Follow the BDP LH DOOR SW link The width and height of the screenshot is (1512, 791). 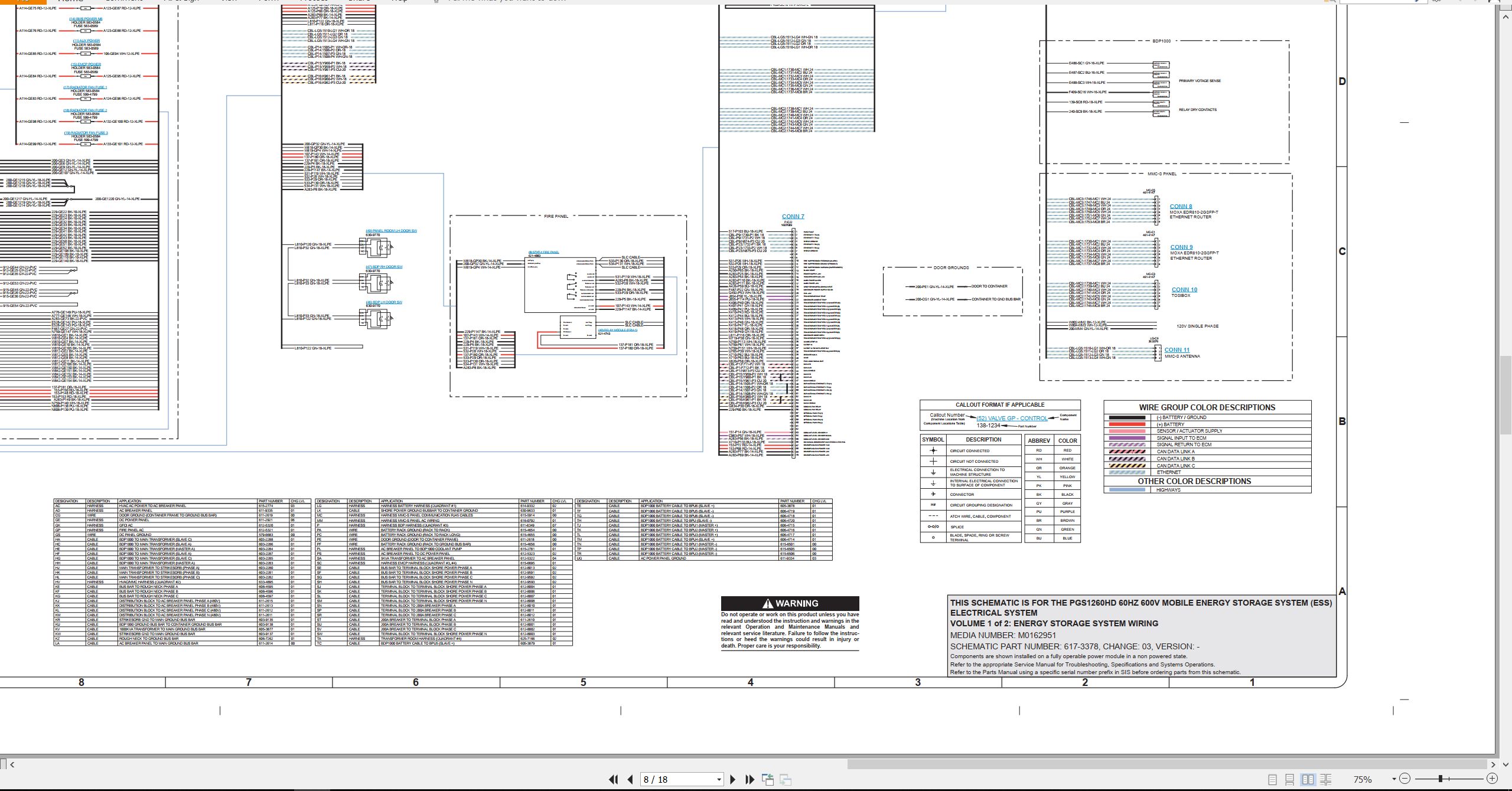click(x=384, y=302)
